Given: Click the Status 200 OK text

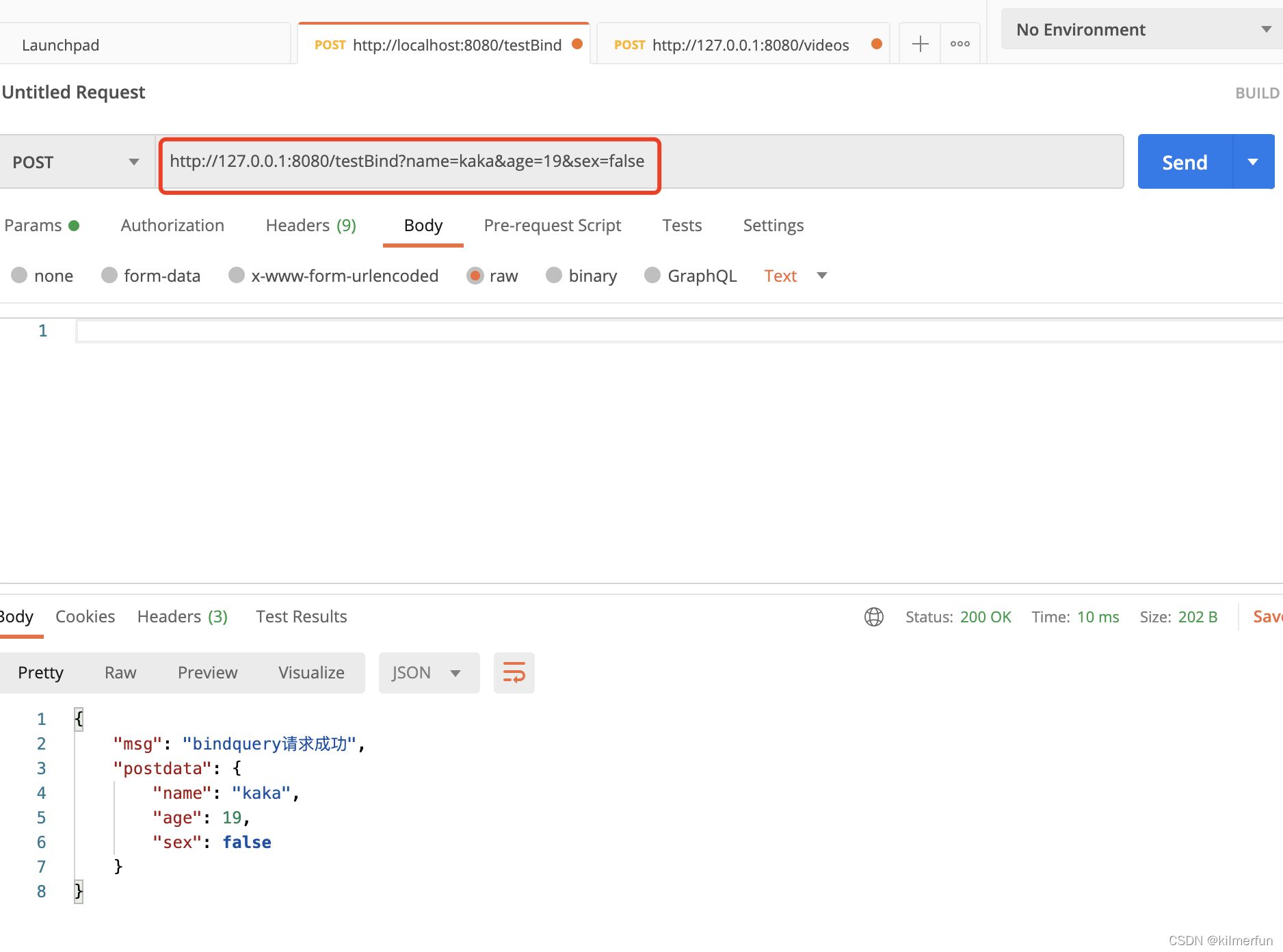Looking at the screenshot, I should [958, 617].
